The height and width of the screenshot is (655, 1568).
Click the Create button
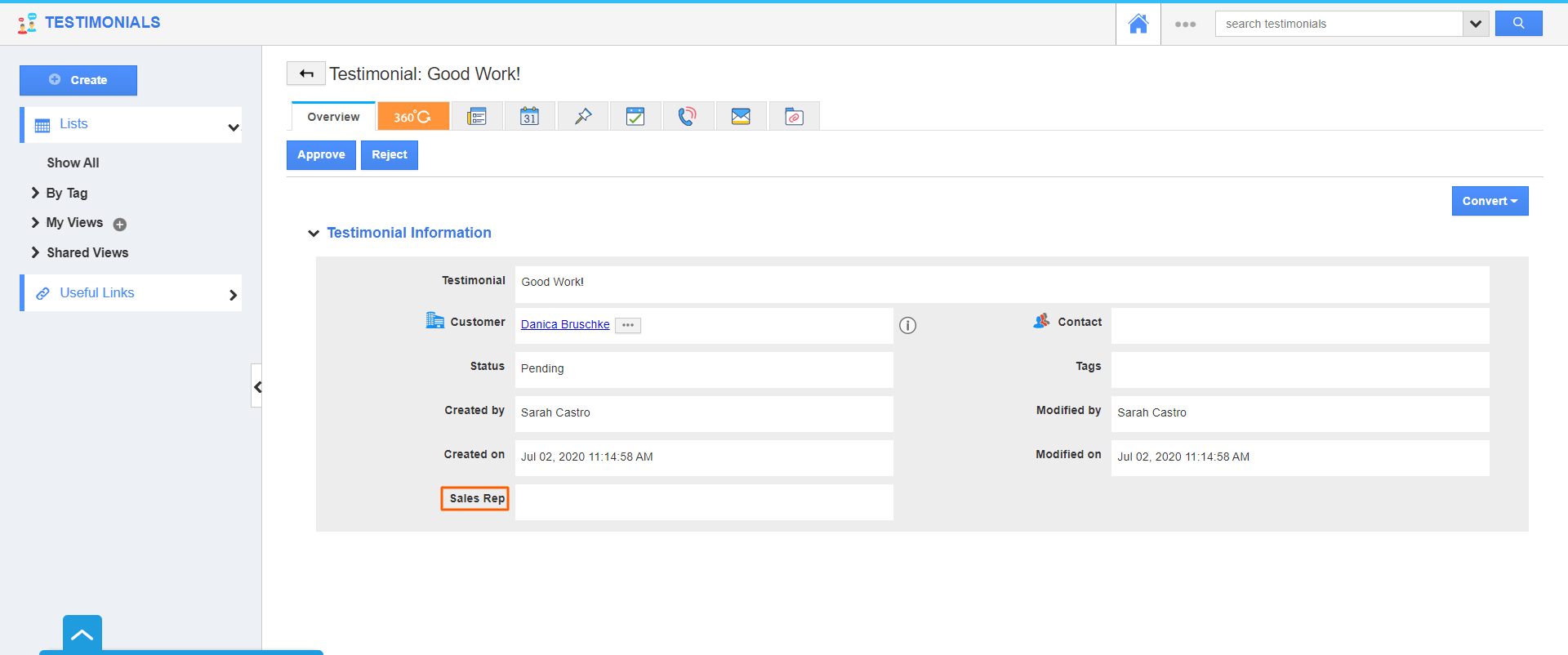pyautogui.click(x=78, y=80)
